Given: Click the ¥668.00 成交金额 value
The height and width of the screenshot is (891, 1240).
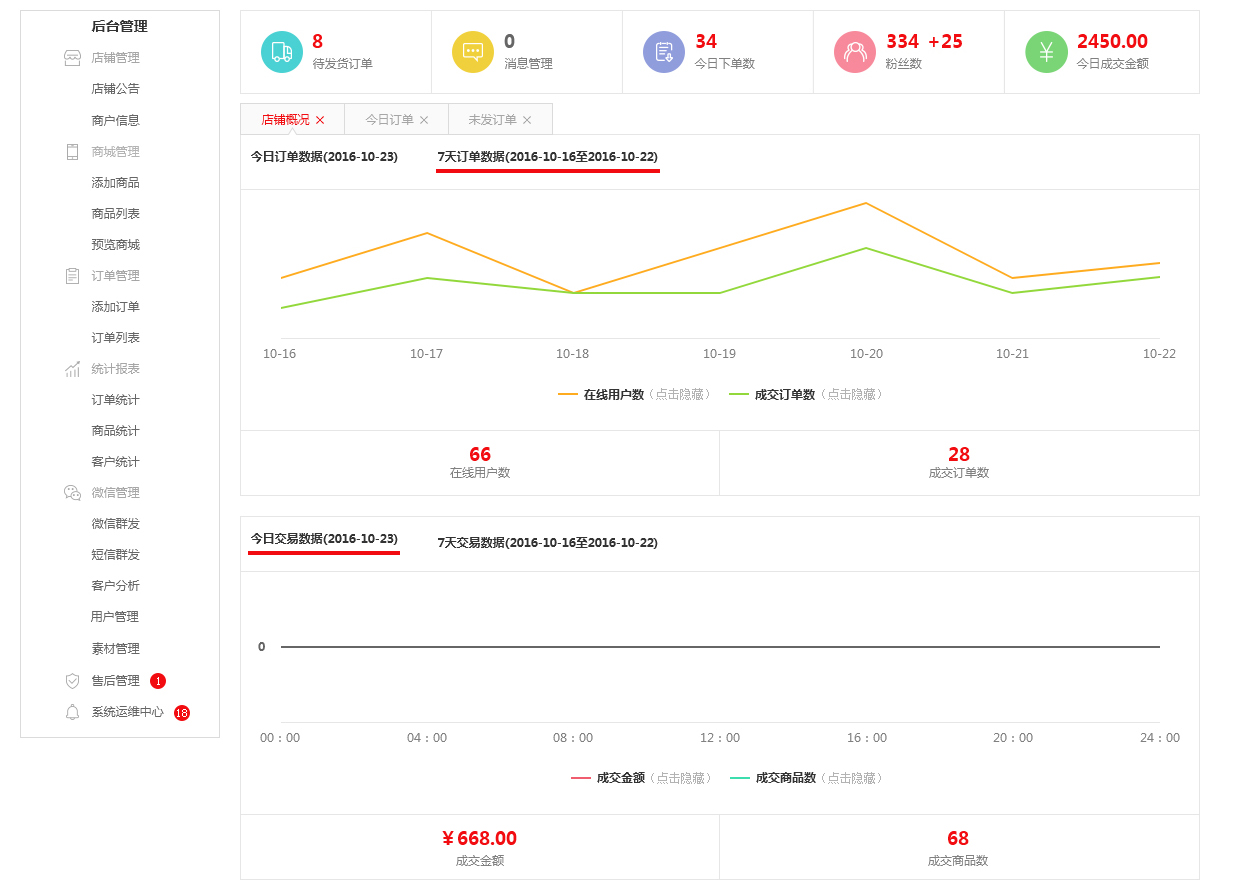Looking at the screenshot, I should click(x=480, y=839).
